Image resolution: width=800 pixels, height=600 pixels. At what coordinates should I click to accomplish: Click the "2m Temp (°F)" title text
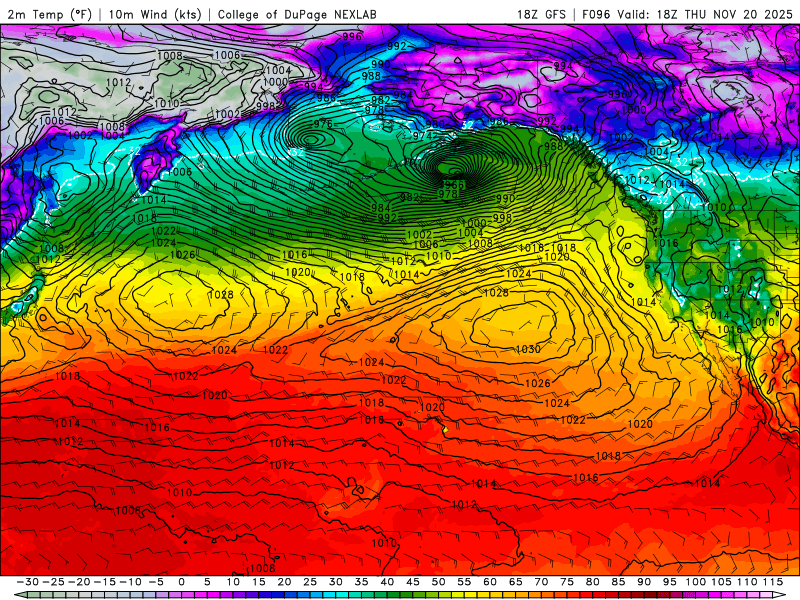coord(49,14)
